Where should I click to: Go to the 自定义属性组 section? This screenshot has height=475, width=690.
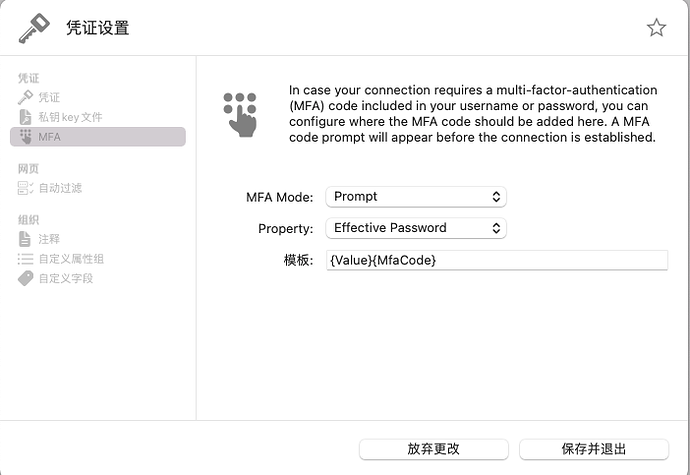coord(71,259)
